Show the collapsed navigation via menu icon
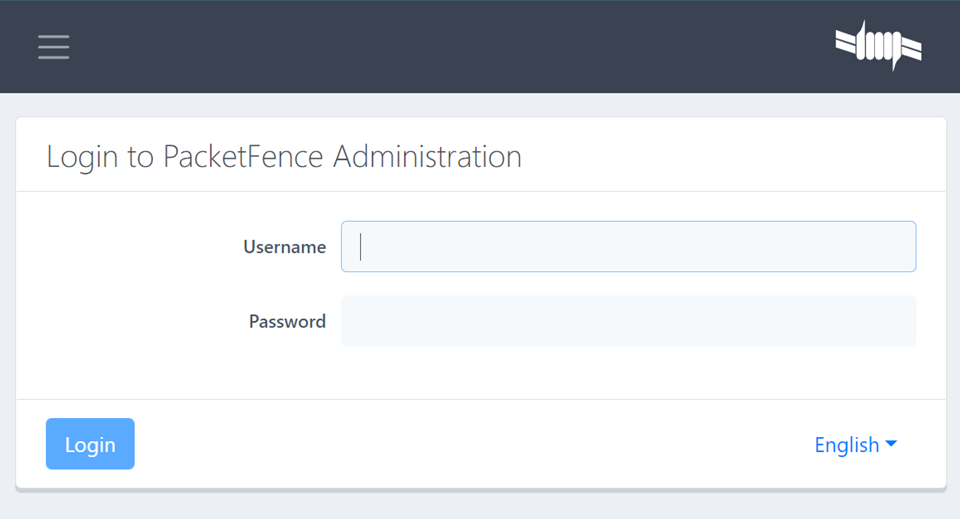 (53, 47)
